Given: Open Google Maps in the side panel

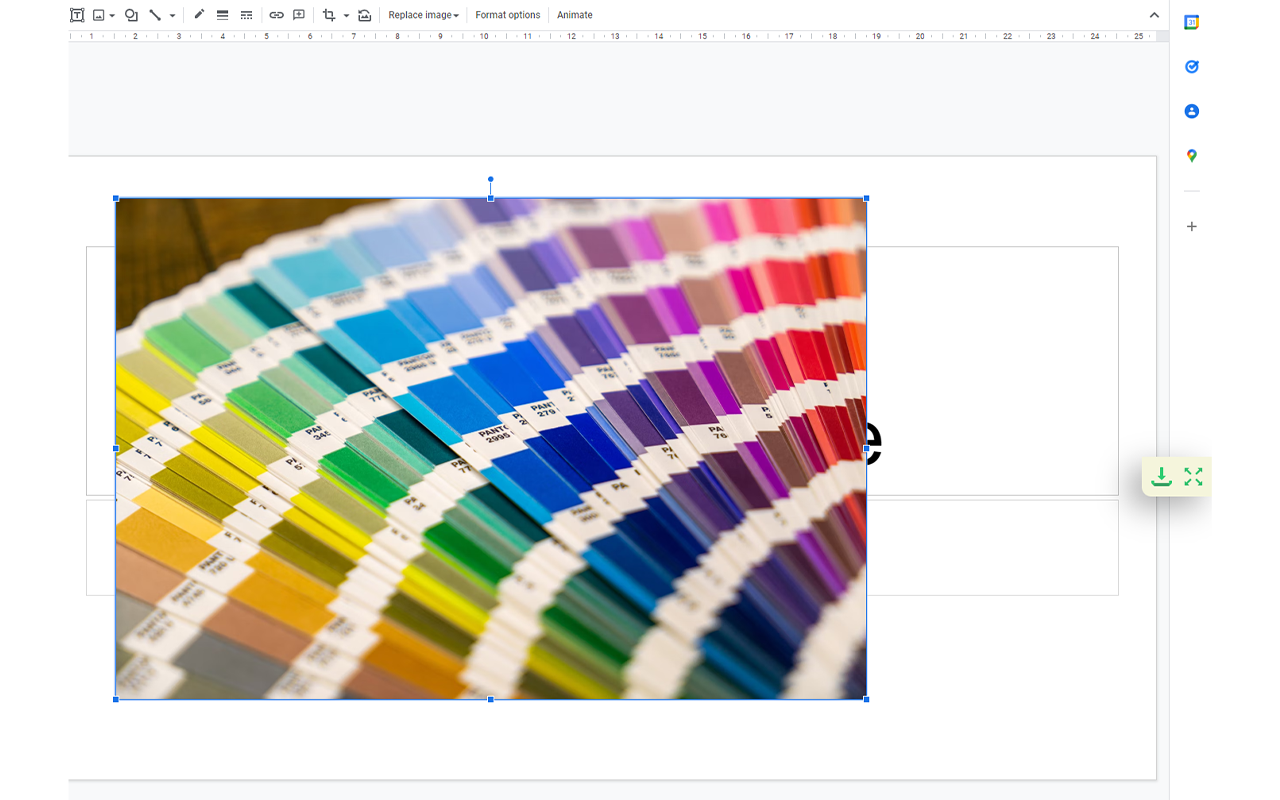Looking at the screenshot, I should click(x=1191, y=155).
